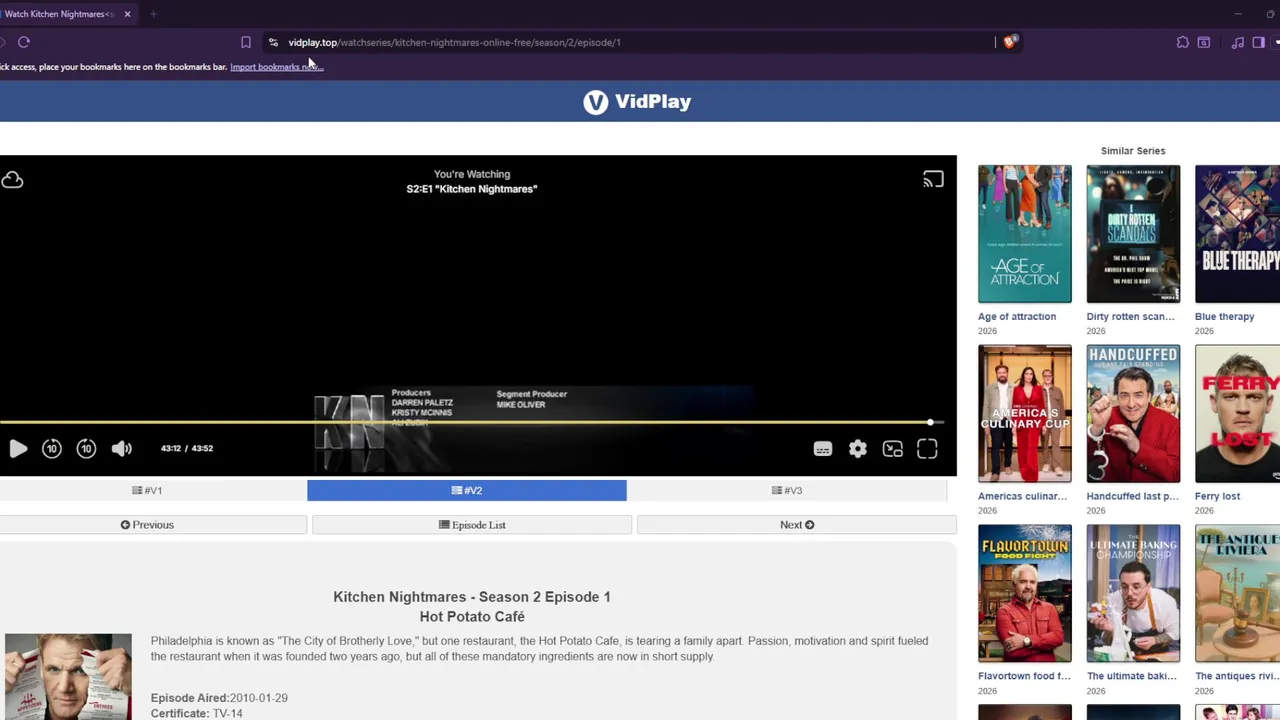
Task: Open the site information icon in the address bar
Action: click(273, 42)
